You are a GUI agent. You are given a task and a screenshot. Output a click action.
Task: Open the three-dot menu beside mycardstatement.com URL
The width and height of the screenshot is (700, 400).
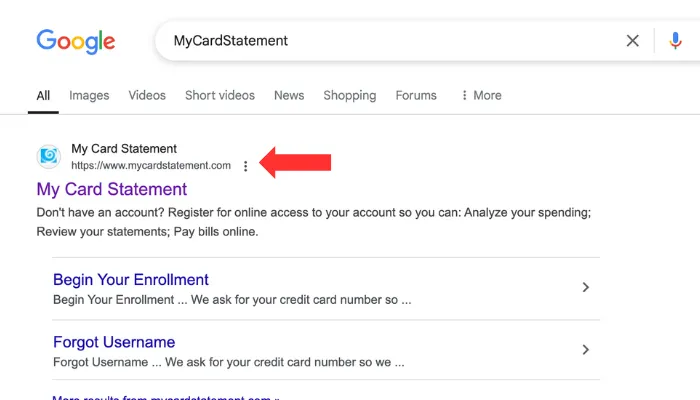[245, 166]
